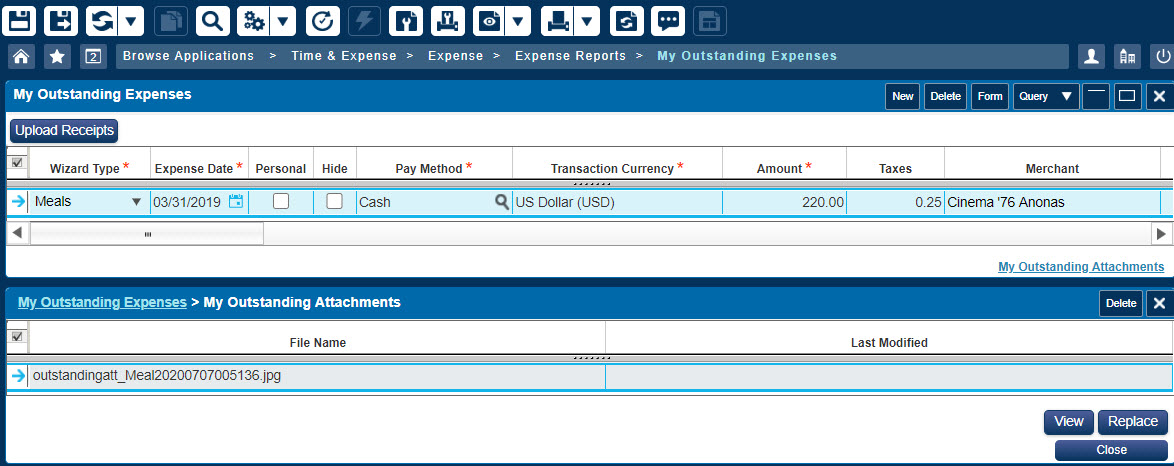Click the Home icon
The height and width of the screenshot is (466, 1174).
(x=22, y=57)
